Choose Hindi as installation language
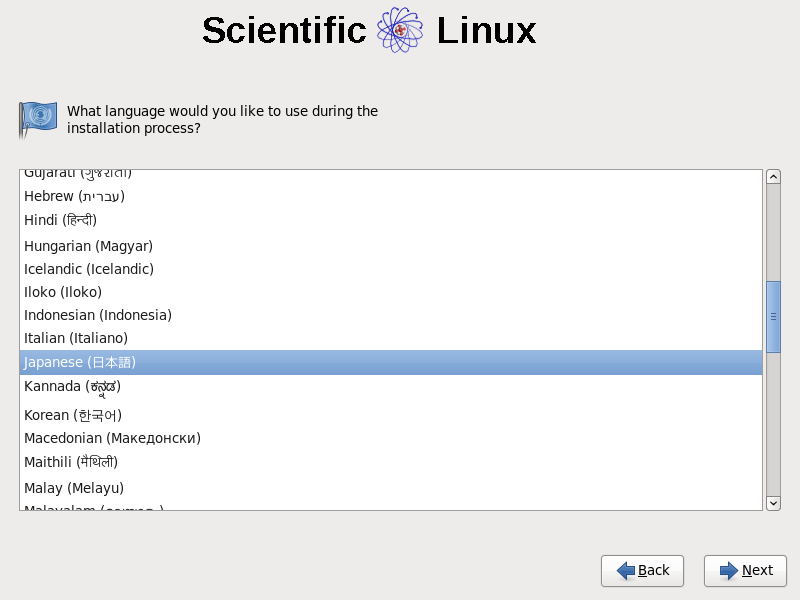This screenshot has width=800, height=600. pos(60,220)
